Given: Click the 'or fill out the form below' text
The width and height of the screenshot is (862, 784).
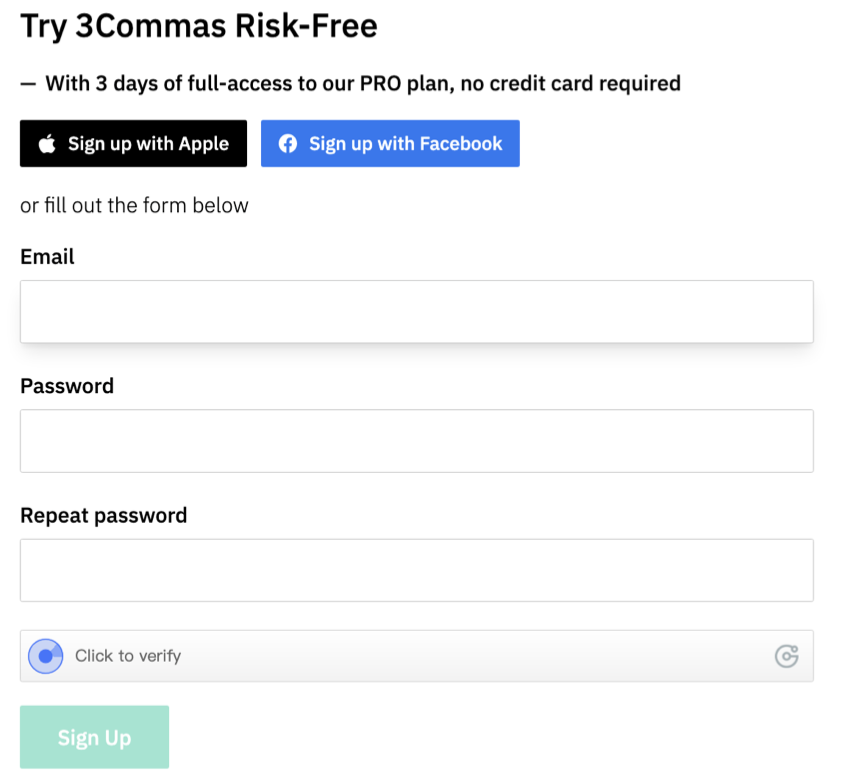Looking at the screenshot, I should click(134, 205).
